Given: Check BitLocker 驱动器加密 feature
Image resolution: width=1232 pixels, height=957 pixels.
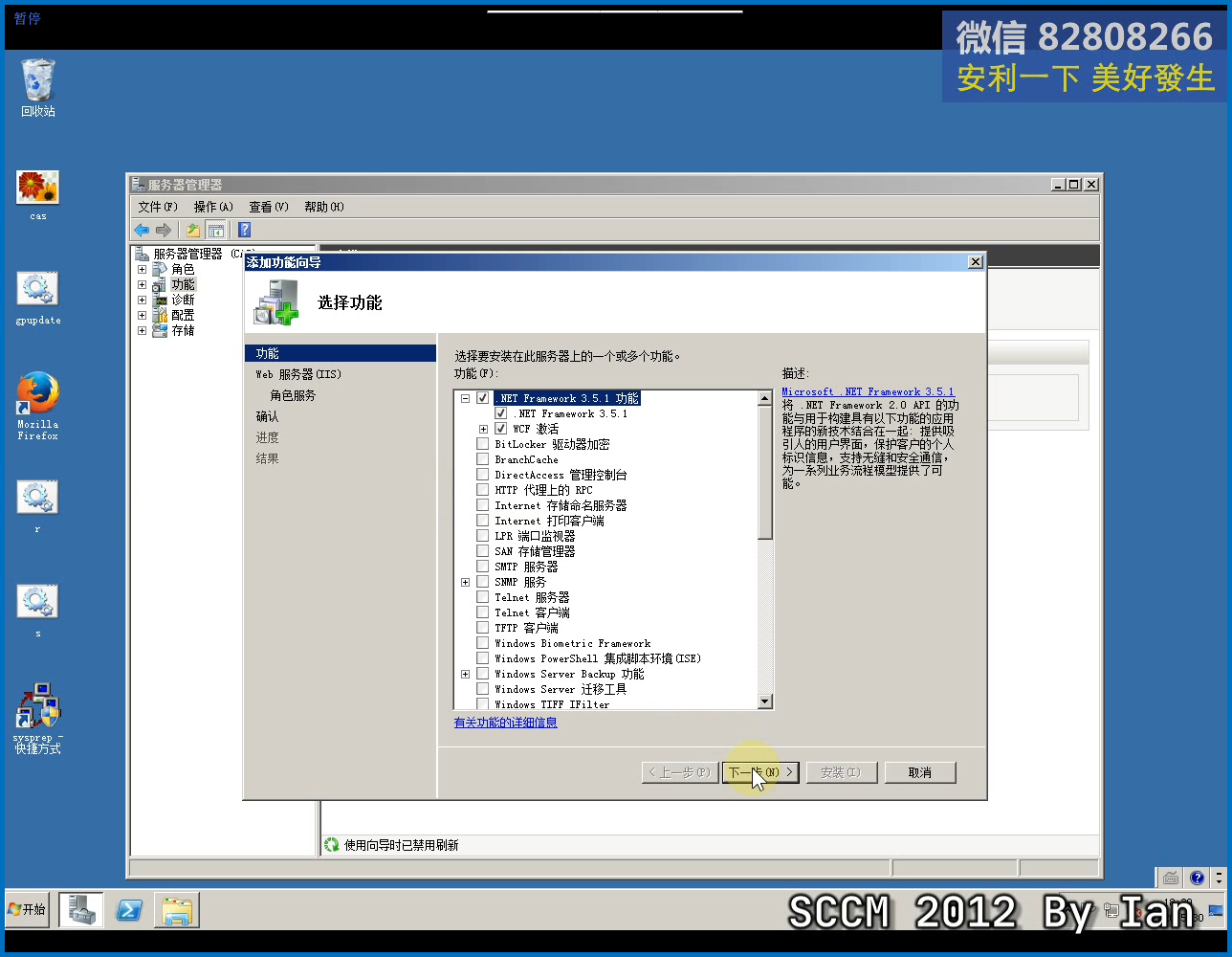Looking at the screenshot, I should [483, 444].
